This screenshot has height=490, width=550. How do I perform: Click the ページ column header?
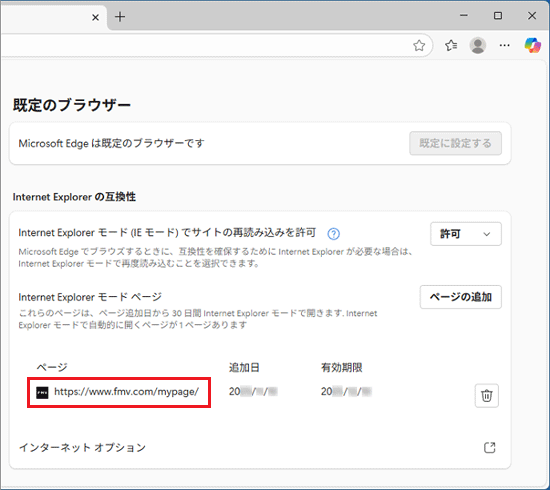52,368
